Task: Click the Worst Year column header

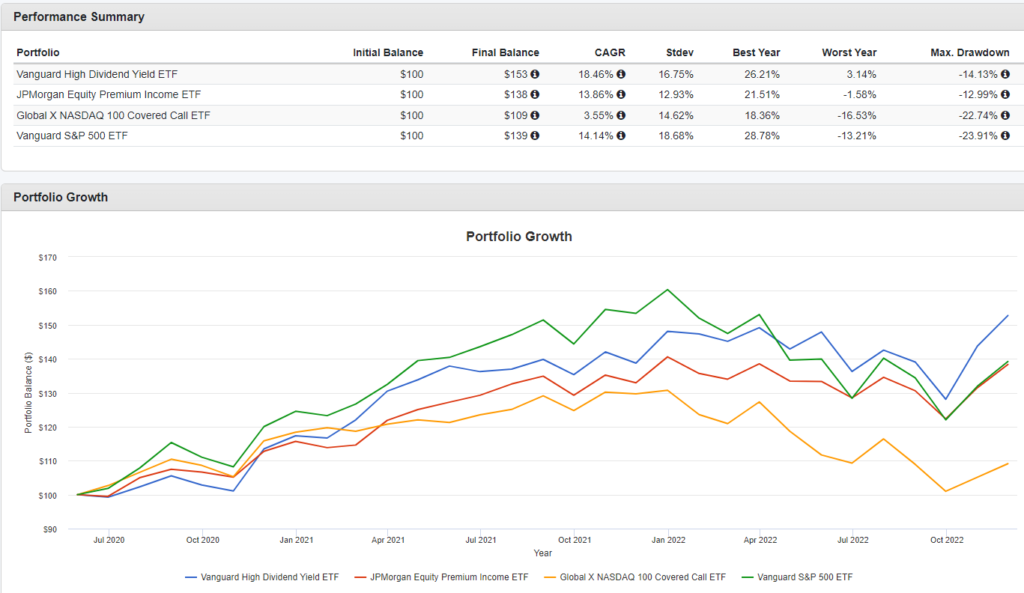Action: pos(849,52)
